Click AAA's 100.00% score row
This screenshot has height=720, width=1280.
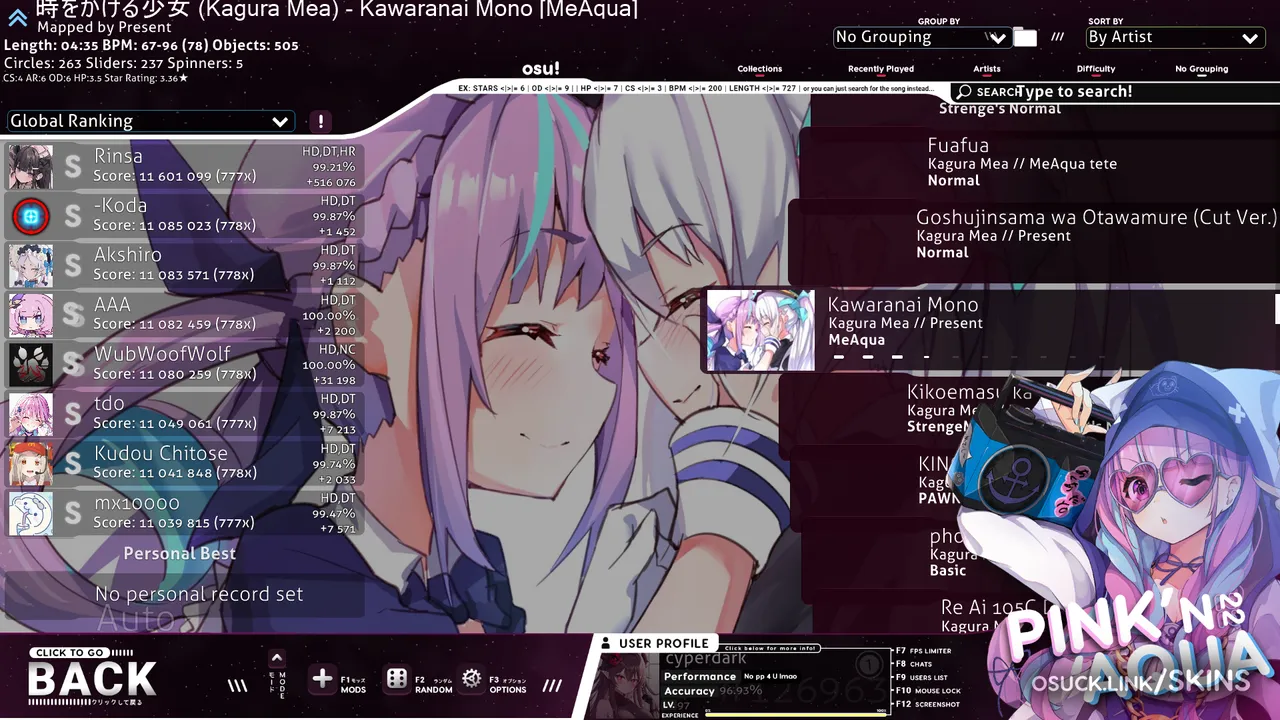(185, 315)
